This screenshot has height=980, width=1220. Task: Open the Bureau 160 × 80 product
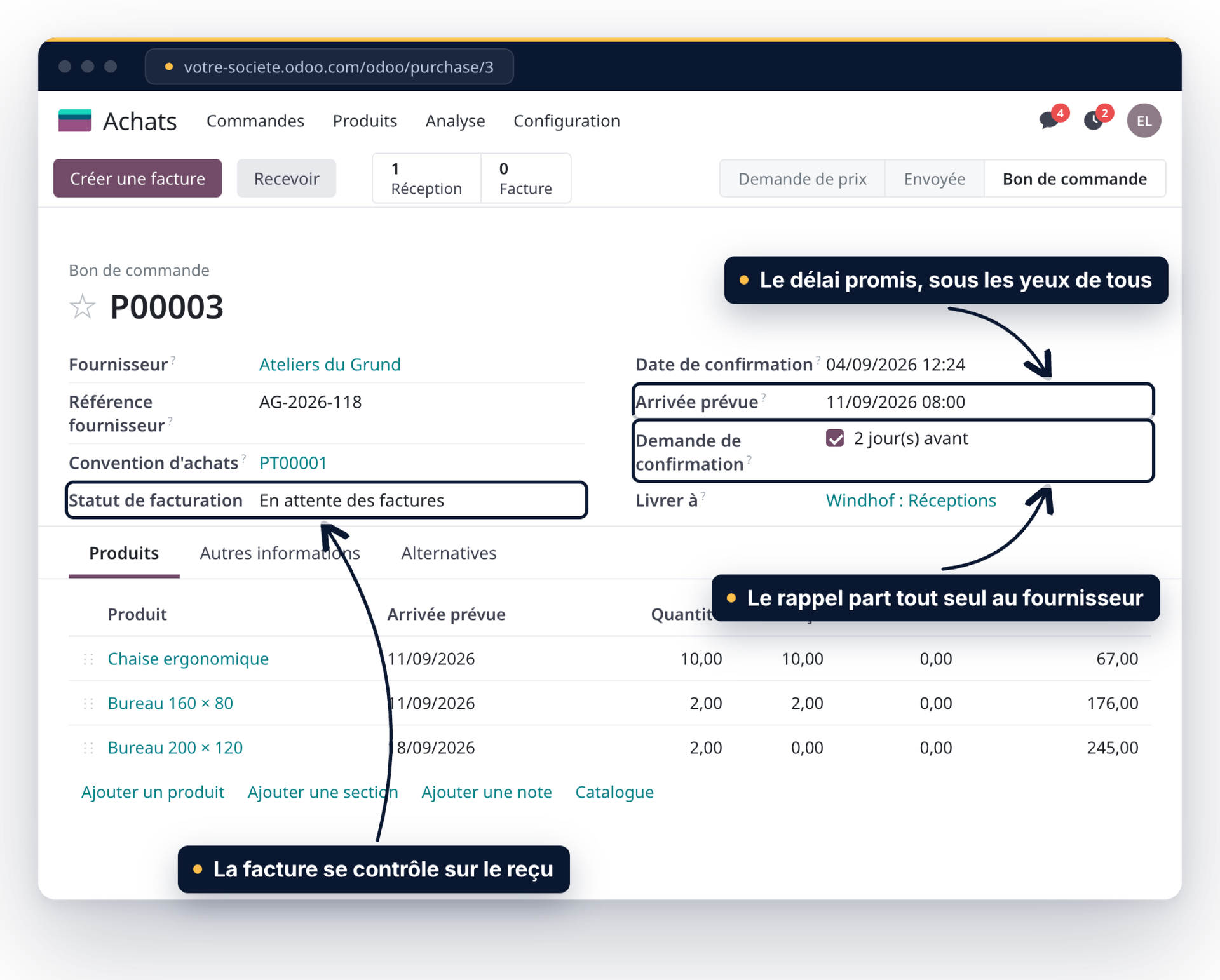coord(170,703)
